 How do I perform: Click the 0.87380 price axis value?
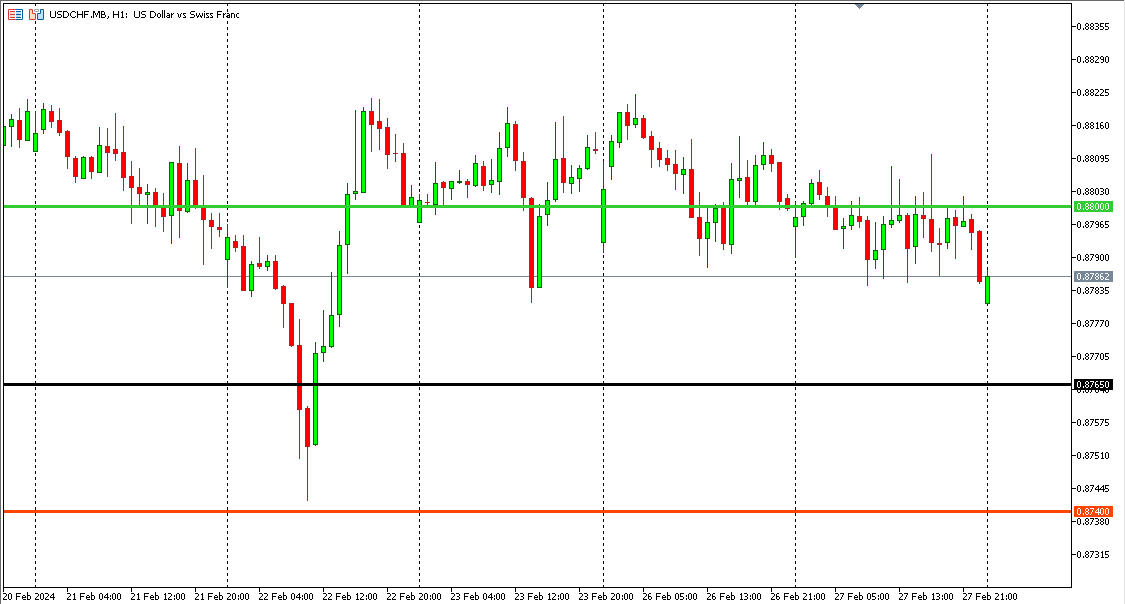pos(1093,522)
